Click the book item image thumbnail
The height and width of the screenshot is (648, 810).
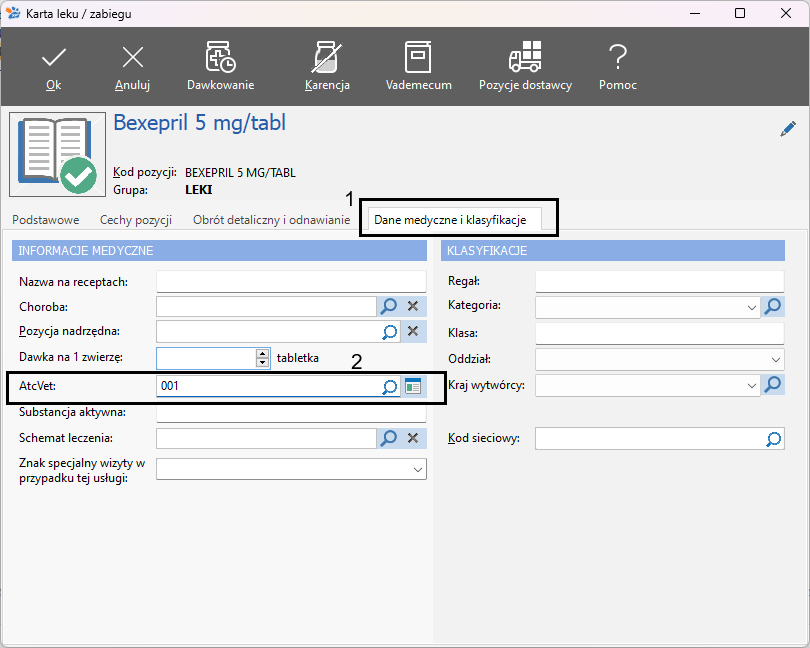coord(57,155)
